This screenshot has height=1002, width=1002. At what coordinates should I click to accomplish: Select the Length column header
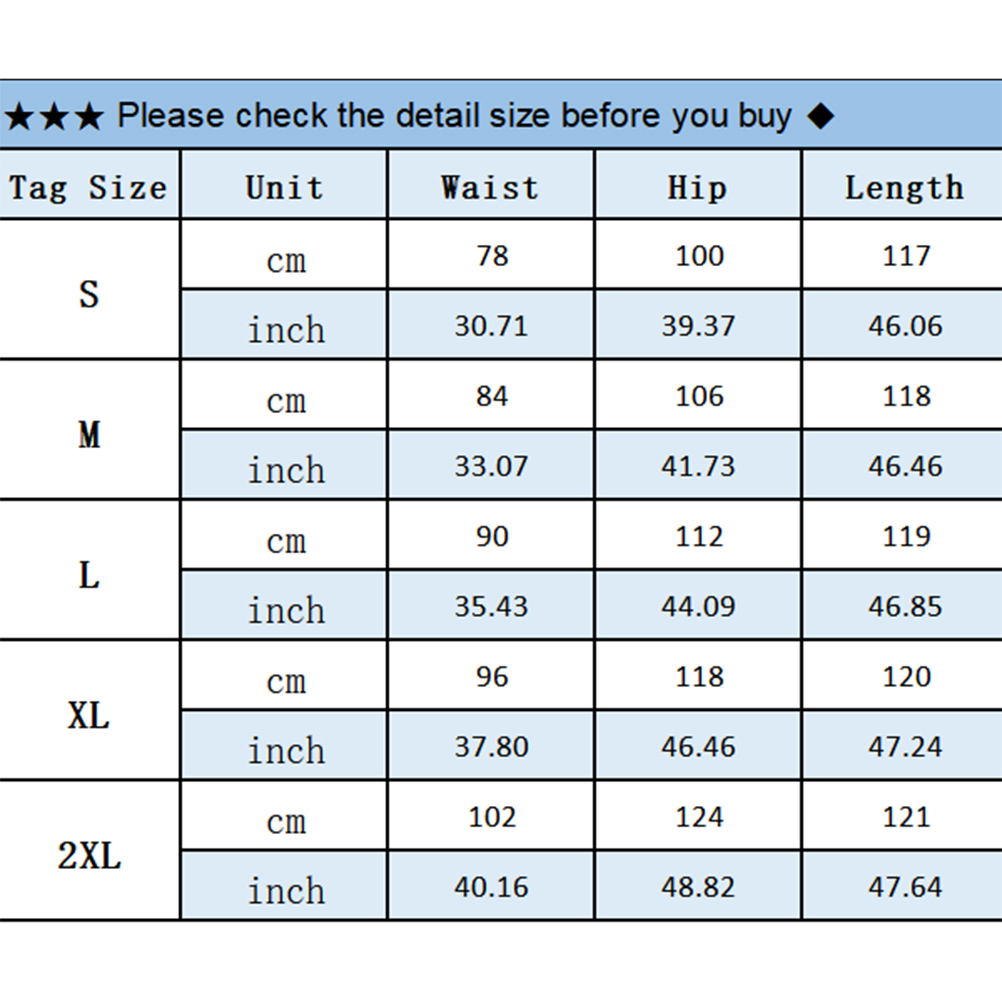(x=904, y=187)
